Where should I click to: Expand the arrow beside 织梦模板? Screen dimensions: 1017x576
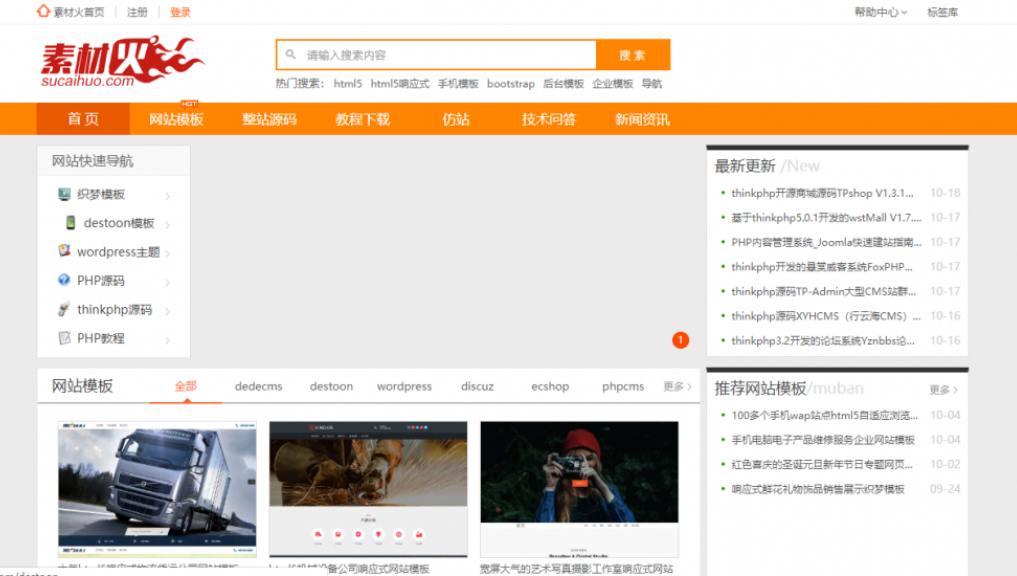click(x=167, y=196)
